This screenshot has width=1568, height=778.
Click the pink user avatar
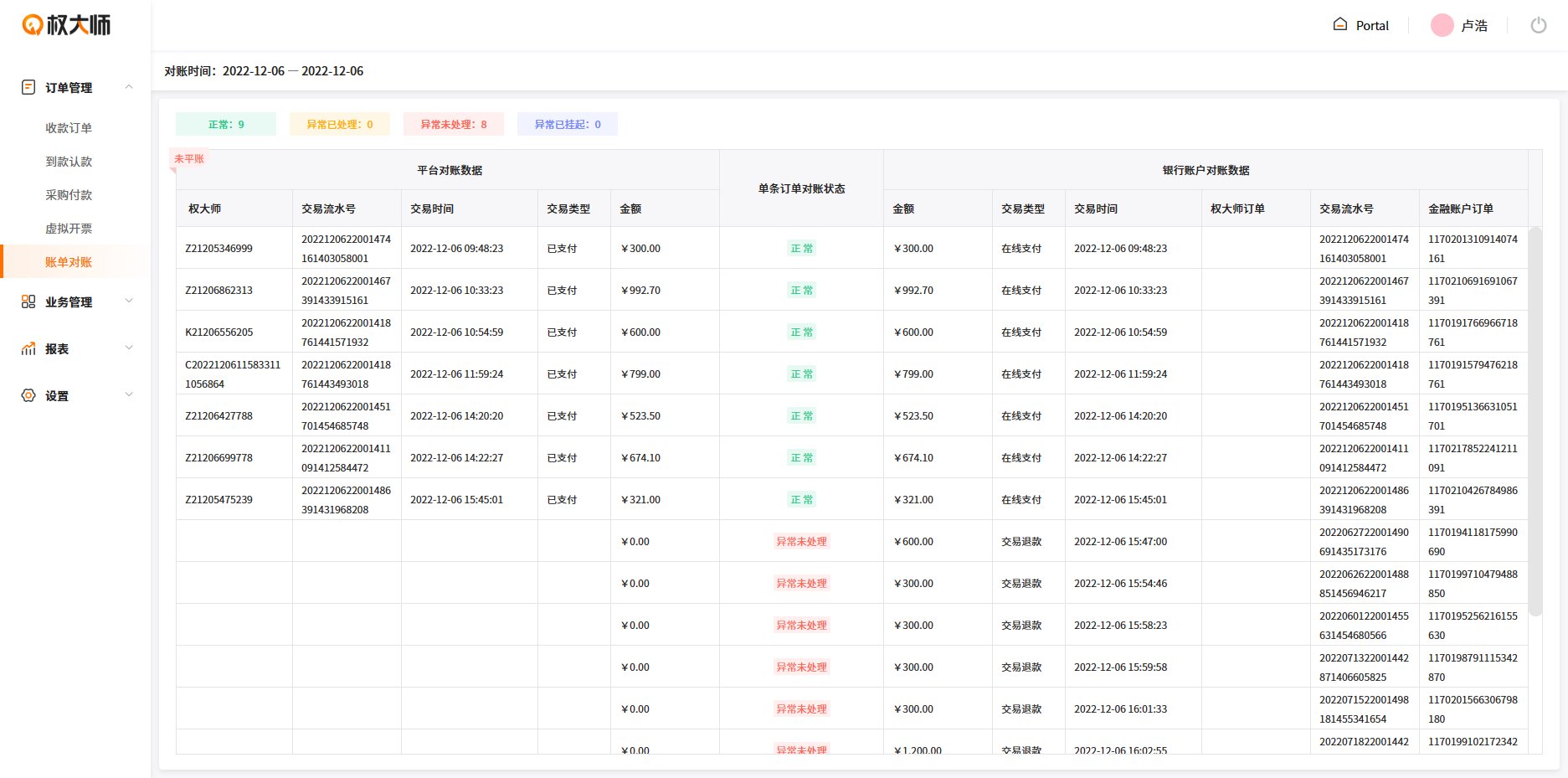tap(1442, 25)
